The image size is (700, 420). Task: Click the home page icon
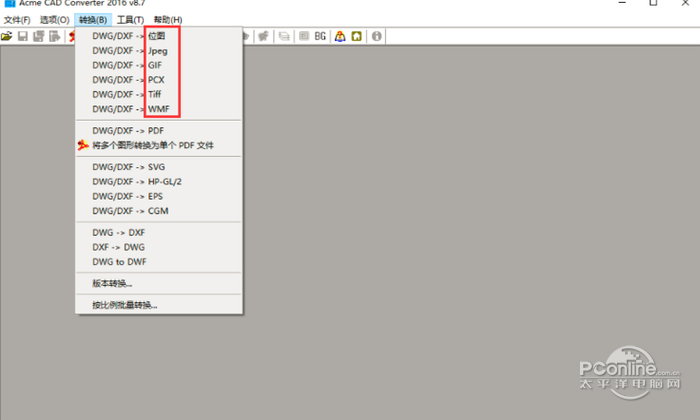click(356, 36)
